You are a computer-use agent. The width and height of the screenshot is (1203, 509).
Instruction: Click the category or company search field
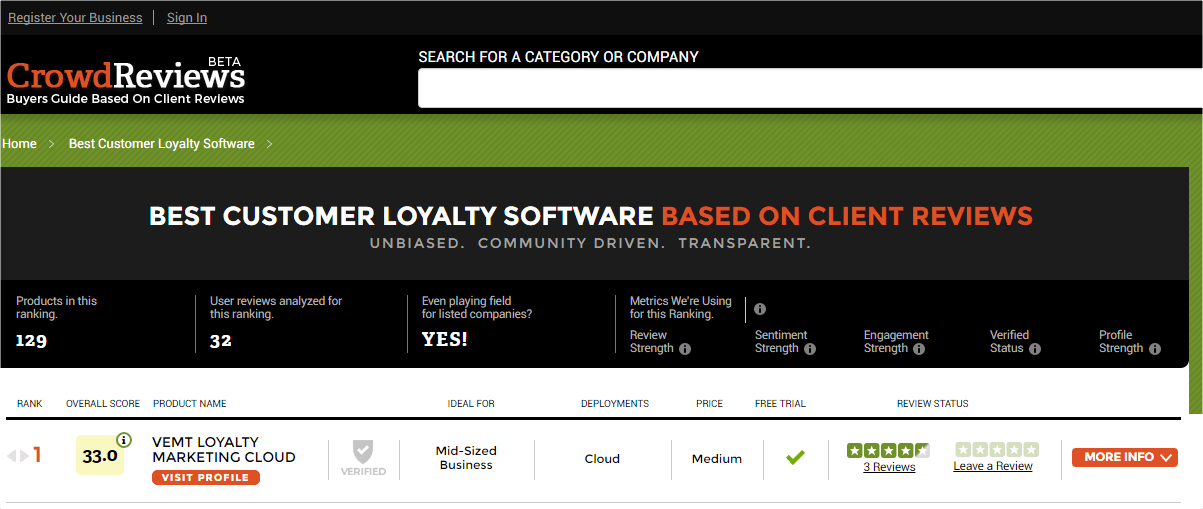(810, 88)
